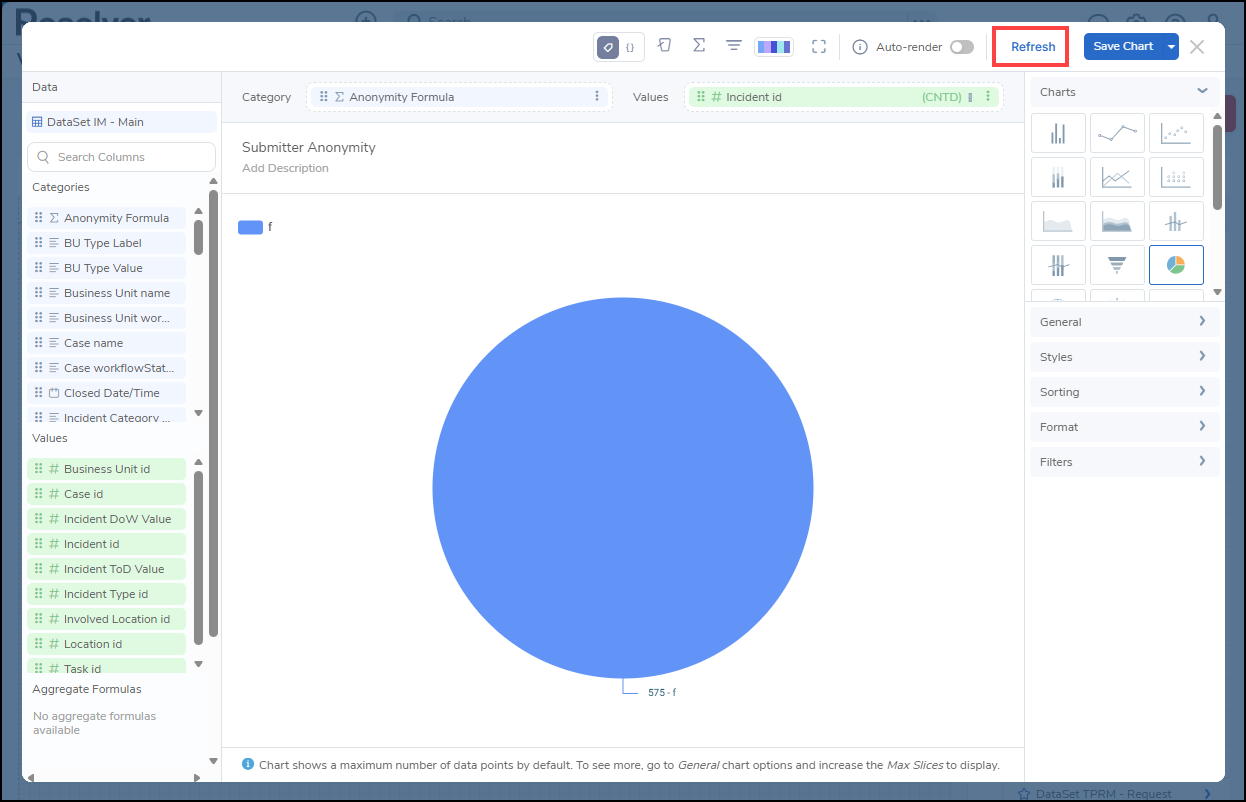The image size is (1246, 802).
Task: Click the blue pie chart slice
Action: [622, 488]
